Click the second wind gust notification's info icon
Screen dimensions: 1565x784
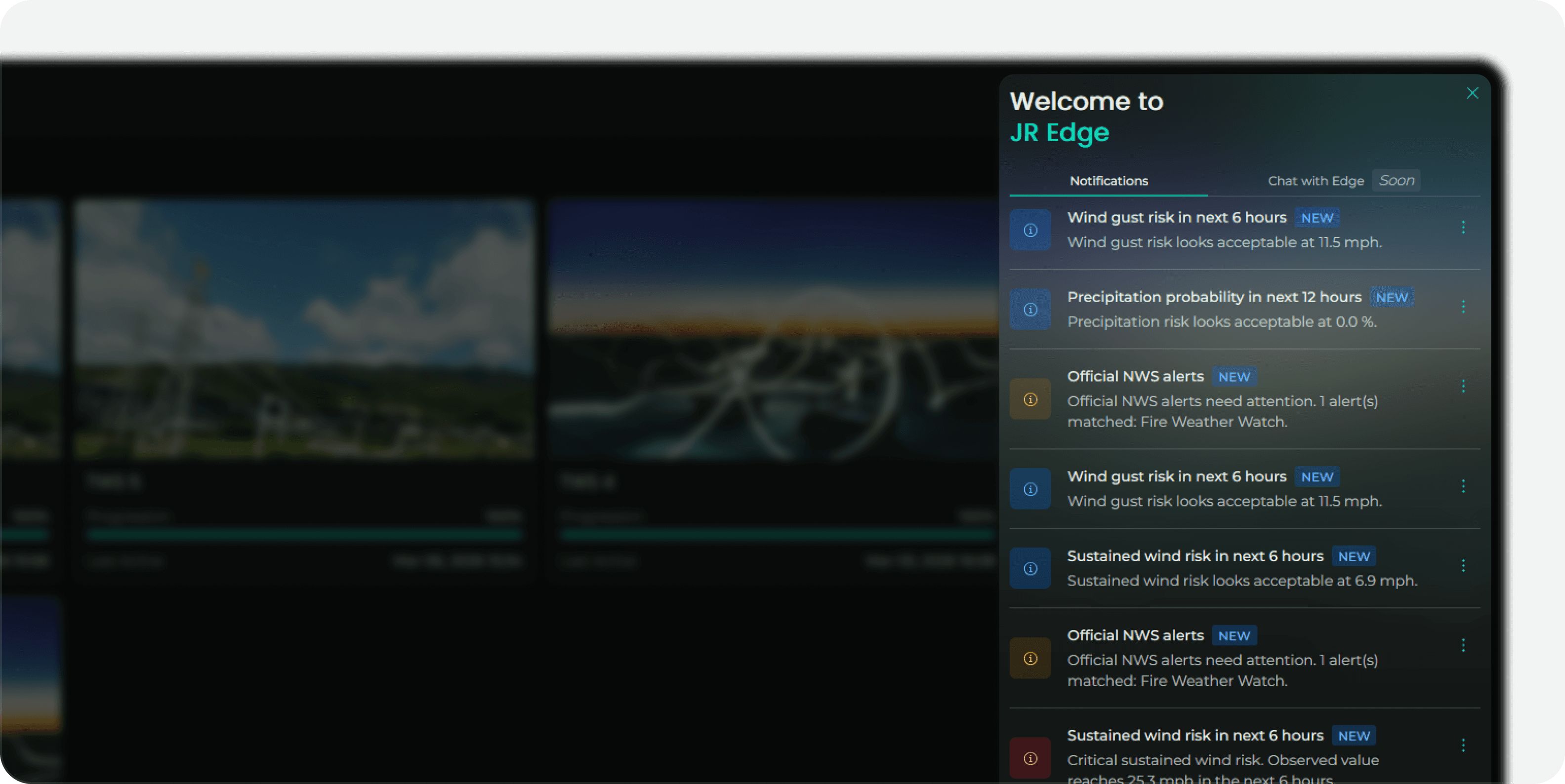(x=1030, y=489)
